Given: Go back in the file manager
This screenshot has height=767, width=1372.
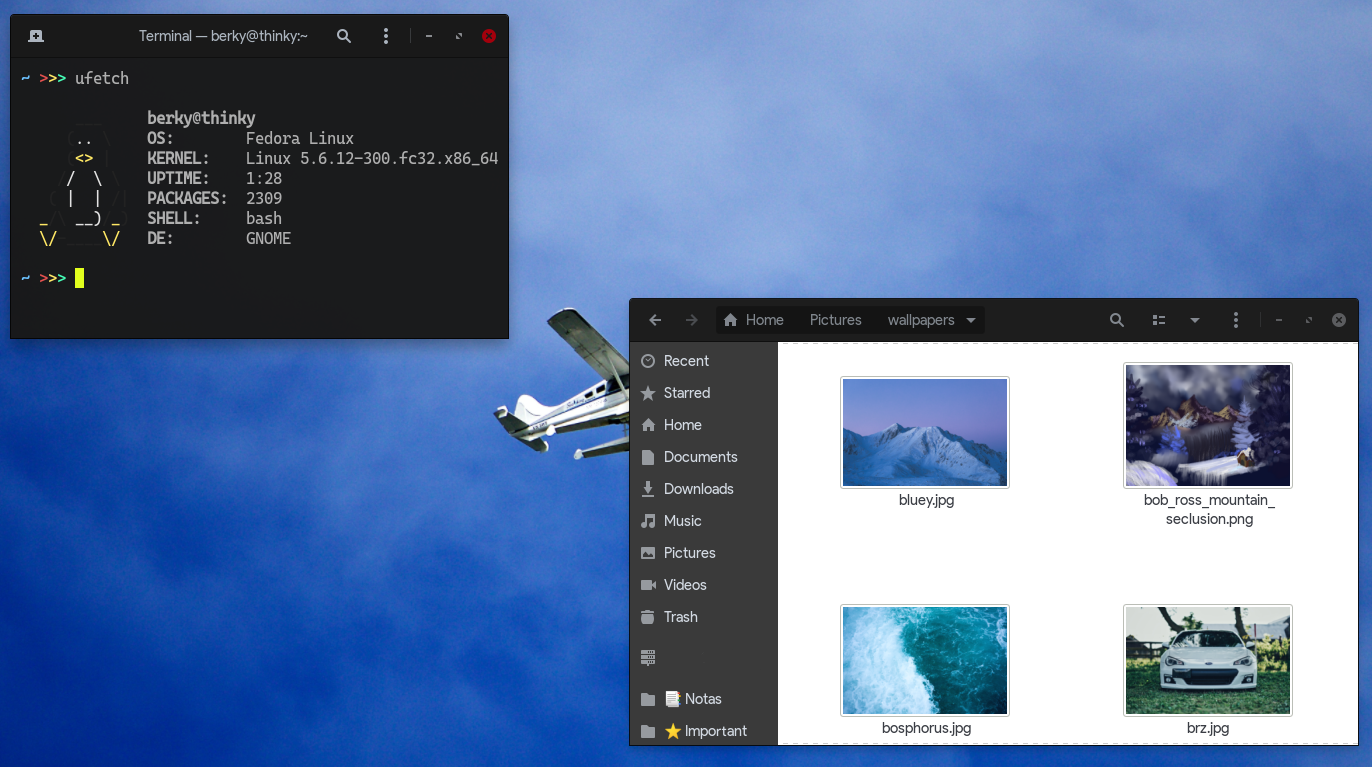Looking at the screenshot, I should pyautogui.click(x=655, y=320).
